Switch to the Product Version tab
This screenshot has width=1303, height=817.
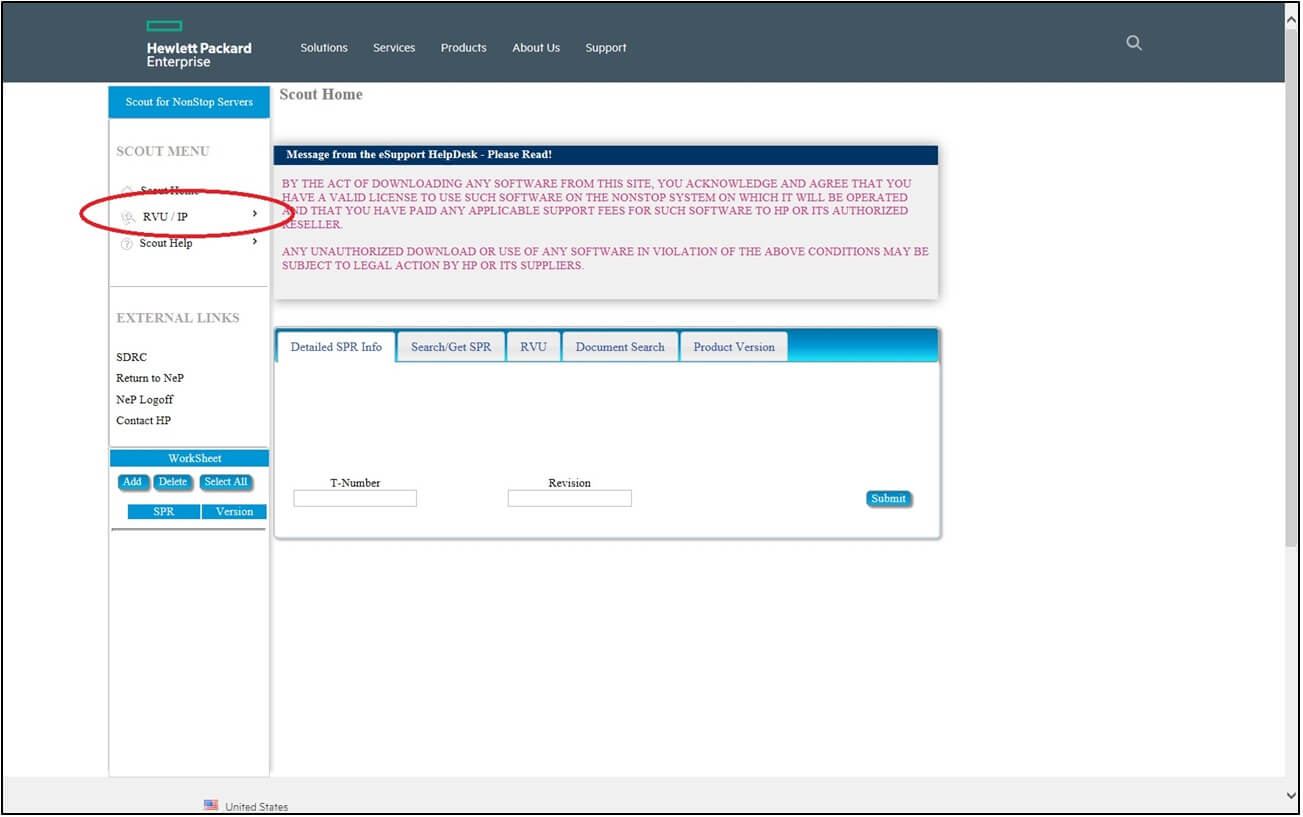pos(734,347)
